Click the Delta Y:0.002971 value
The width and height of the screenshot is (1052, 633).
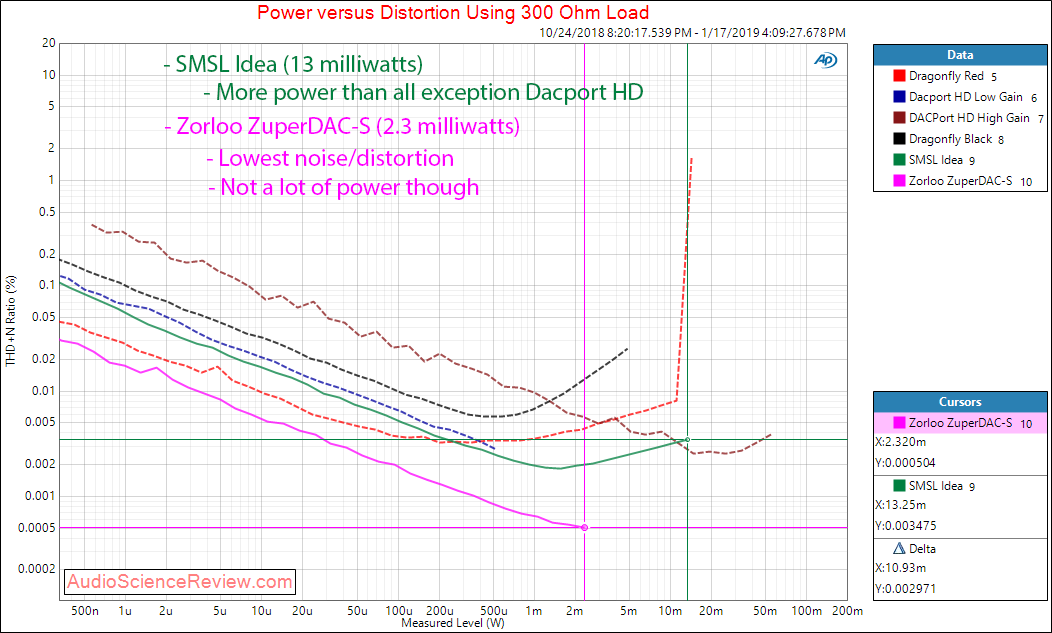(906, 589)
